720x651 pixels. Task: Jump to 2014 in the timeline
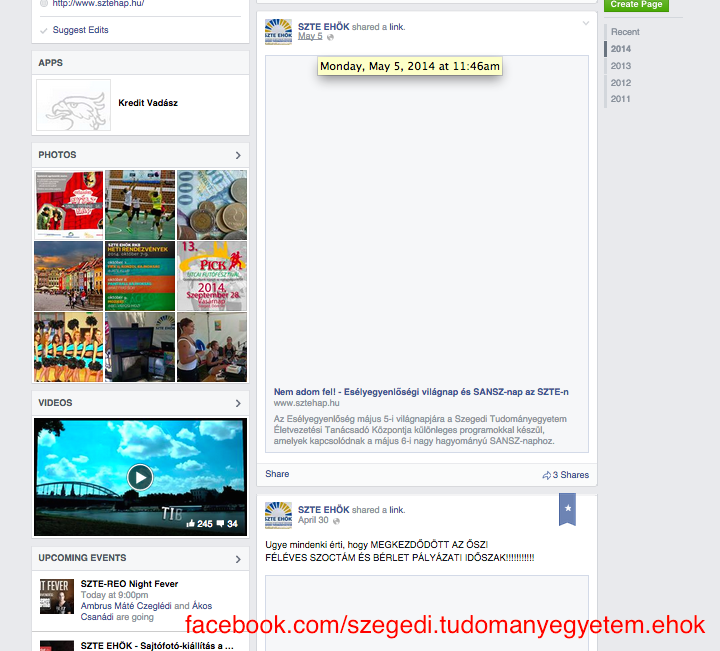(620, 49)
